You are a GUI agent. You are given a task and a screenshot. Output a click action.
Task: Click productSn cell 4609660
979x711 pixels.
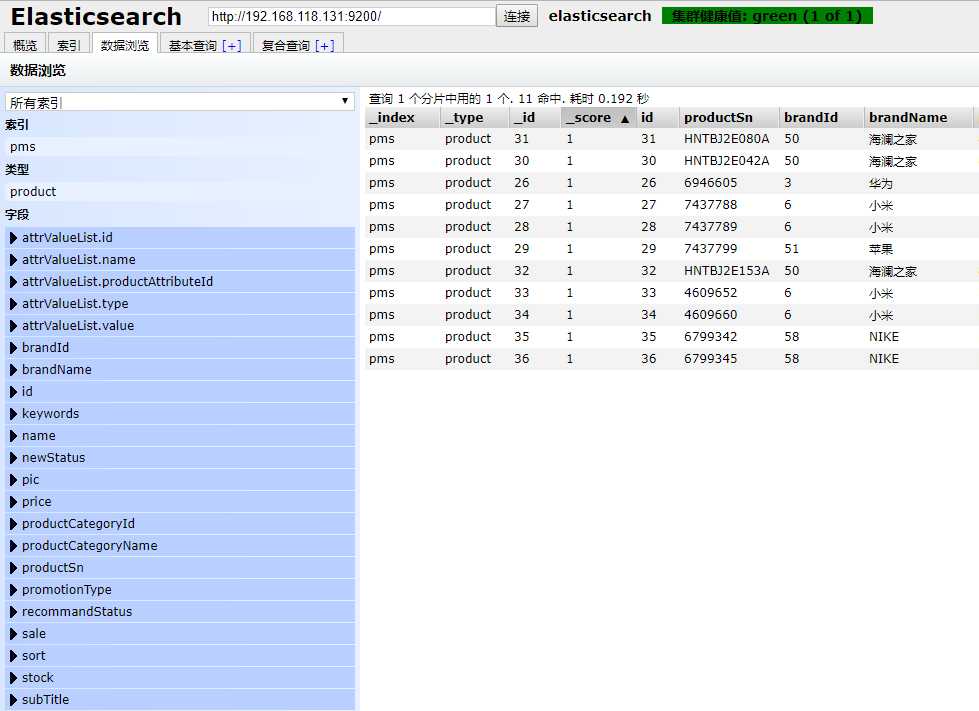coord(711,315)
